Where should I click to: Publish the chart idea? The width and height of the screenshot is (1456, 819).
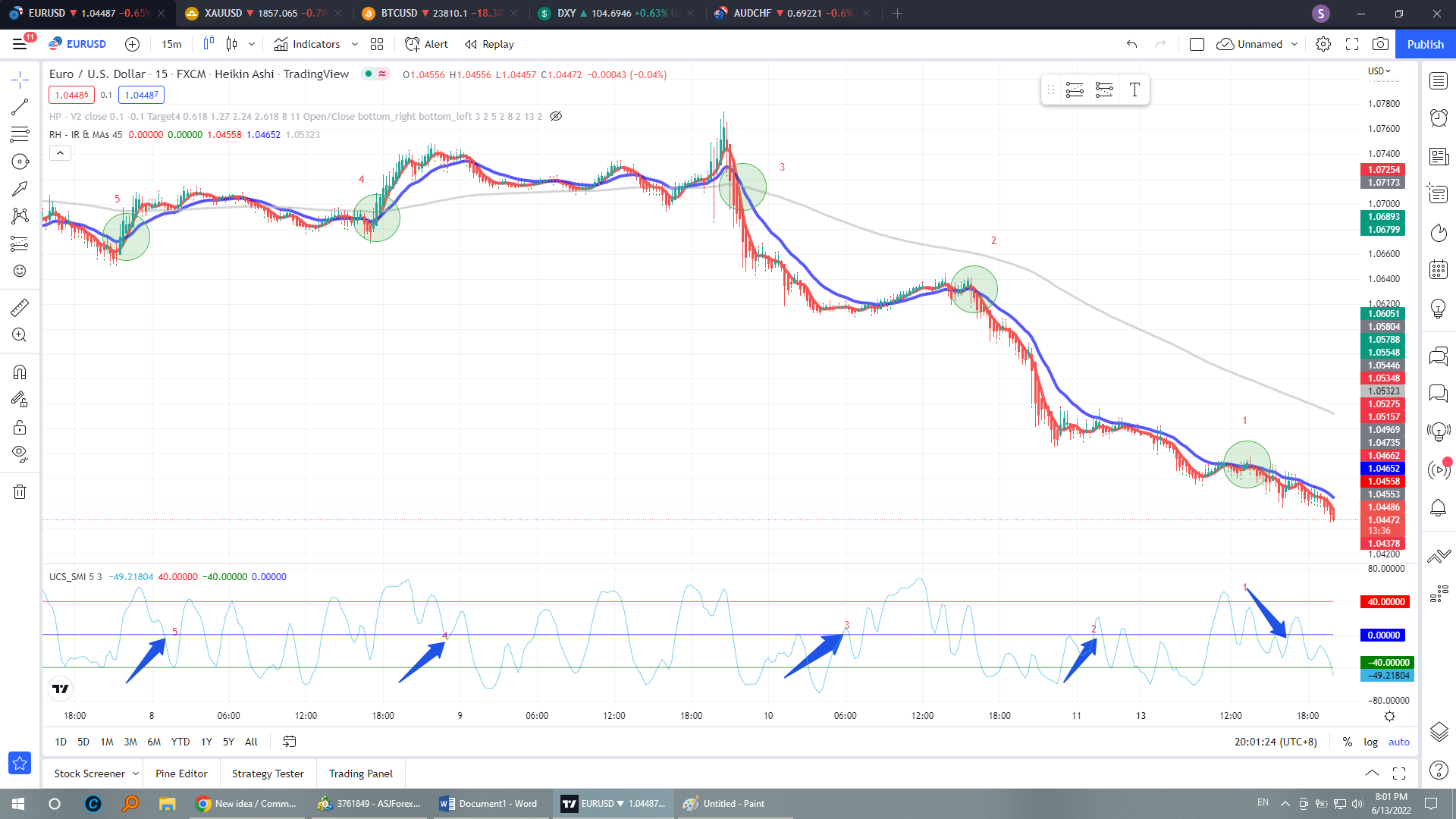point(1425,44)
